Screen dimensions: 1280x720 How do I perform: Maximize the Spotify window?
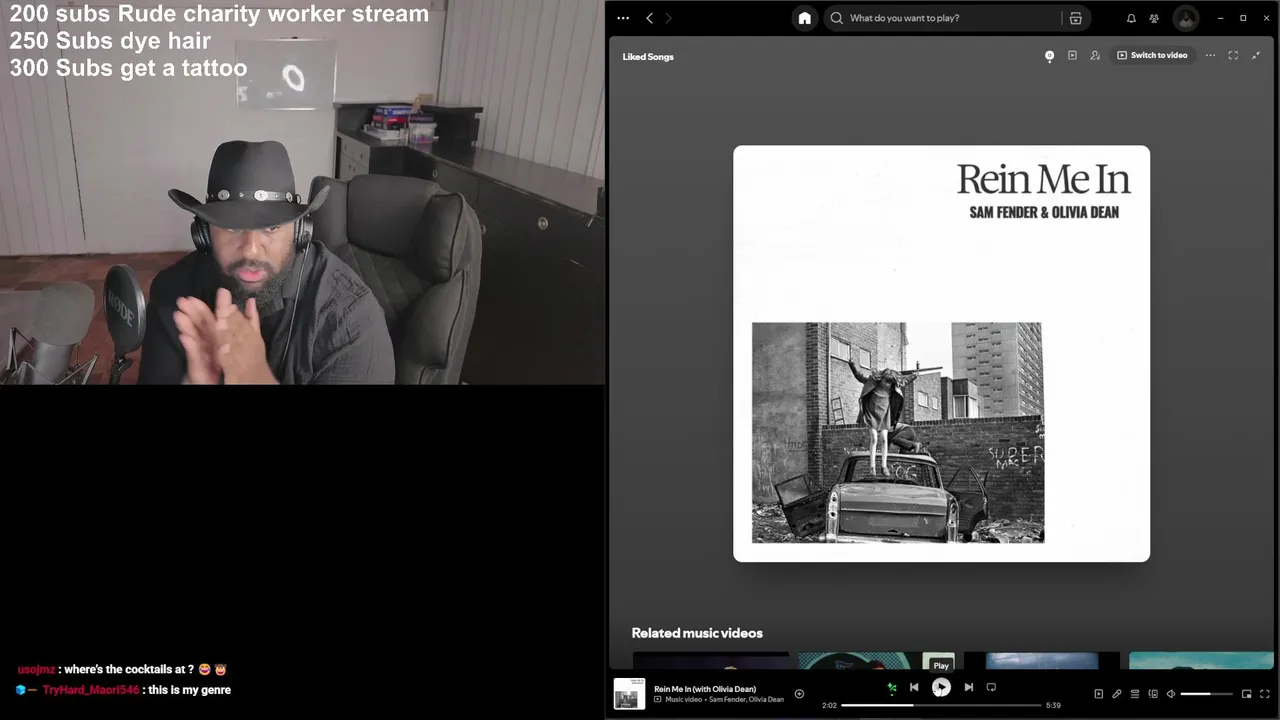click(1243, 18)
